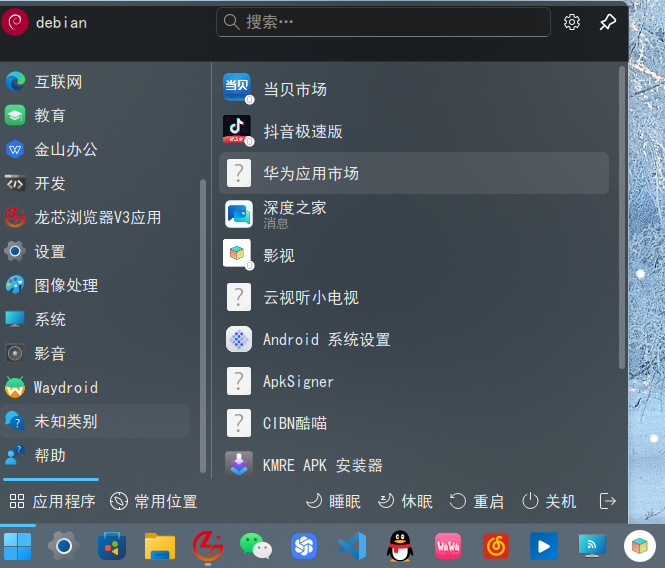Viewport: 665px width, 568px height.
Task: Open cube app at taskbar end
Action: tap(640, 546)
